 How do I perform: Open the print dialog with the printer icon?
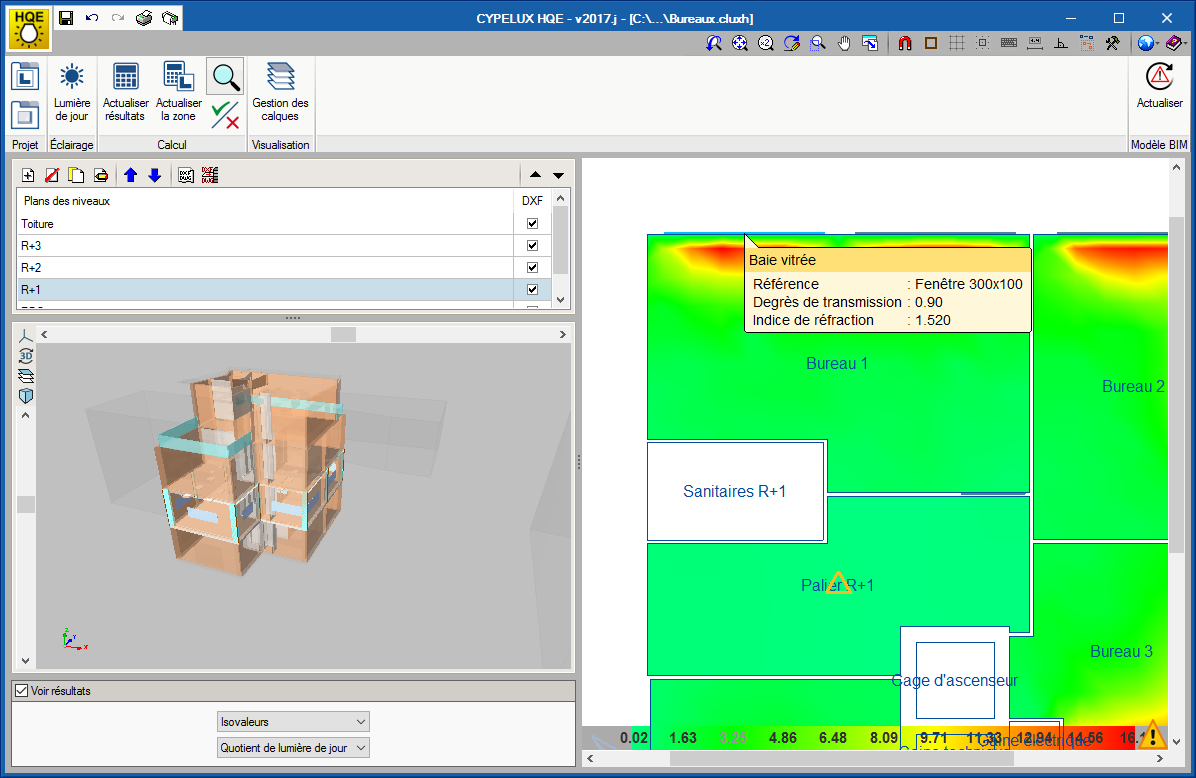point(144,18)
